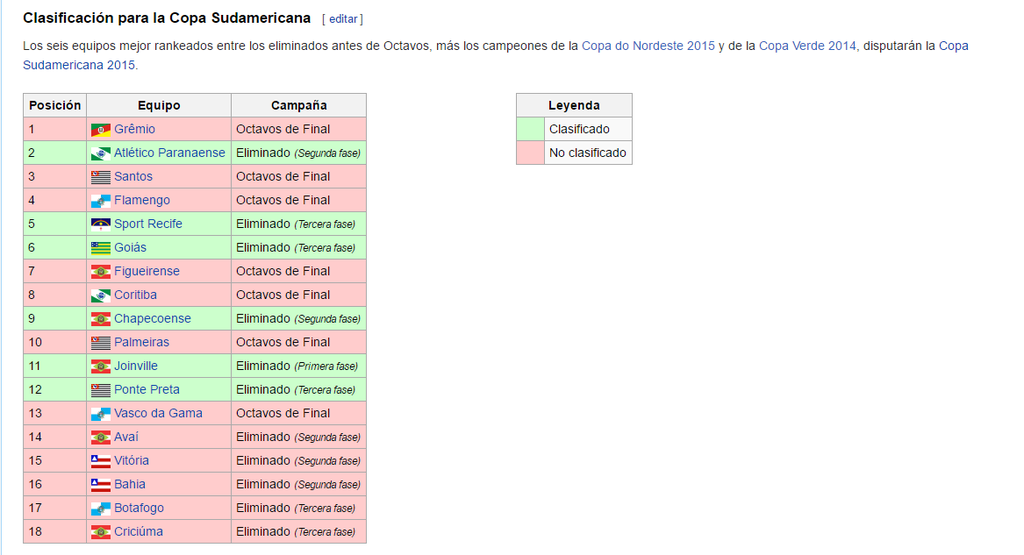The height and width of the screenshot is (555, 1024).
Task: Click the flag icon beside Botafogo
Action: [x=101, y=509]
